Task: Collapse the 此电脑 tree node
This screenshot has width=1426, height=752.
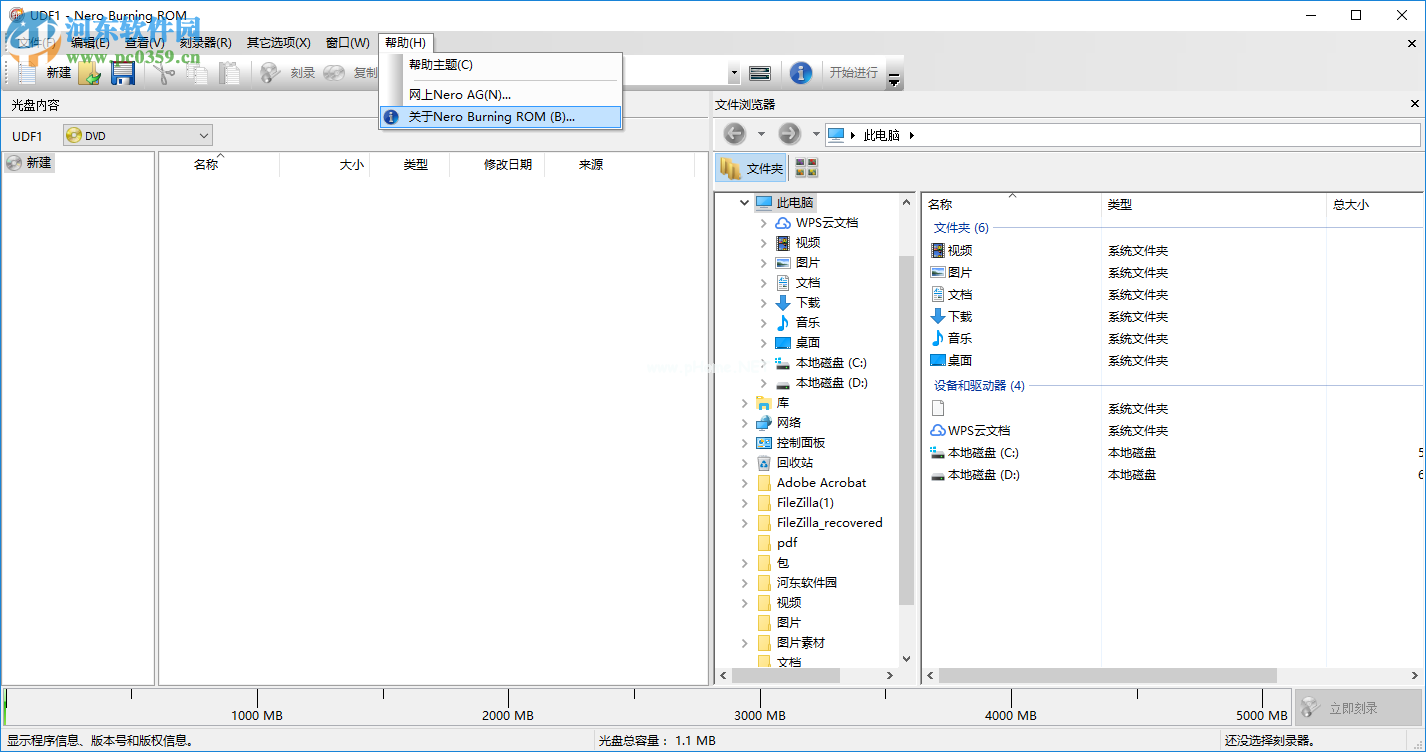Action: coord(744,203)
